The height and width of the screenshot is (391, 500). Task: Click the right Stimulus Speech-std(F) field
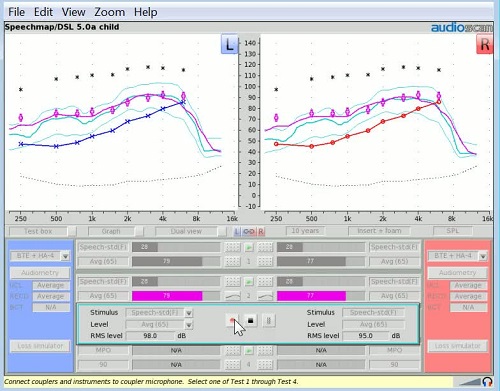pos(373,313)
